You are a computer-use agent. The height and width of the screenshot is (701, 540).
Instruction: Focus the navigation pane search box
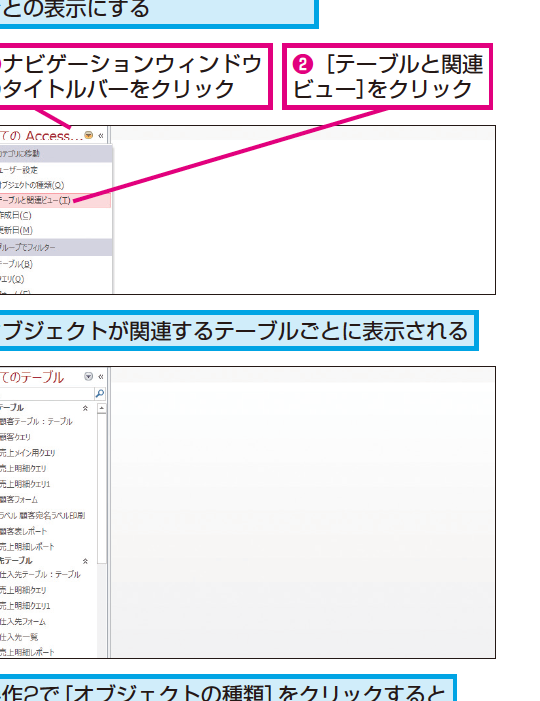coord(47,393)
